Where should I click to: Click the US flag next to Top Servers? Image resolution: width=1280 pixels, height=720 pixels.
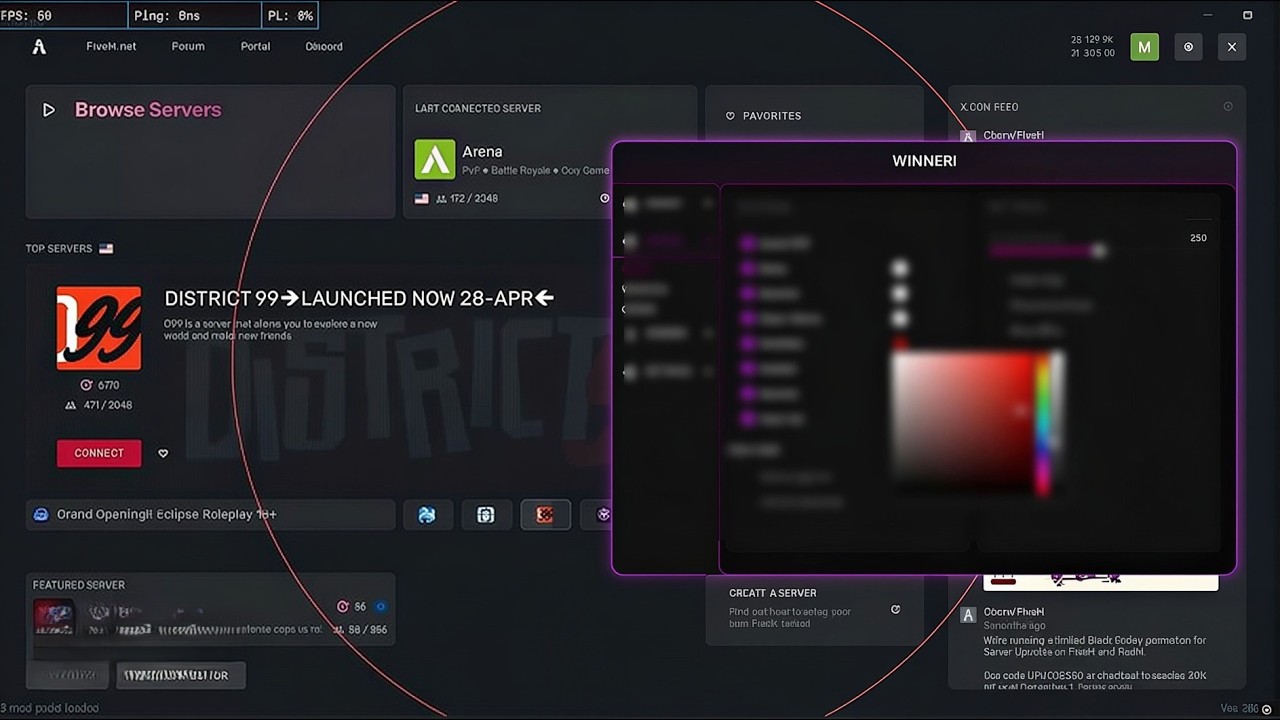[x=106, y=248]
